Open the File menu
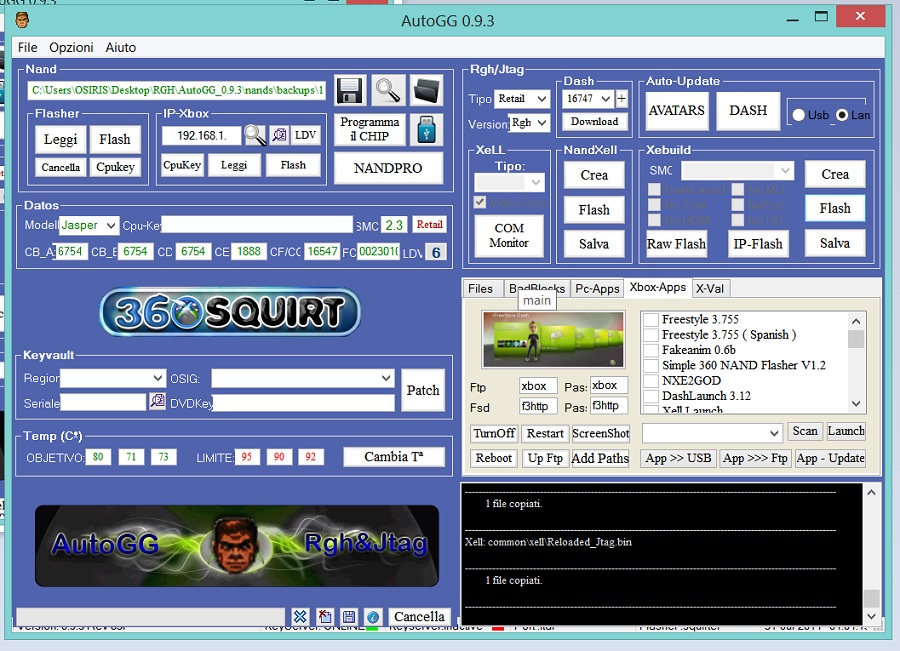 tap(27, 48)
